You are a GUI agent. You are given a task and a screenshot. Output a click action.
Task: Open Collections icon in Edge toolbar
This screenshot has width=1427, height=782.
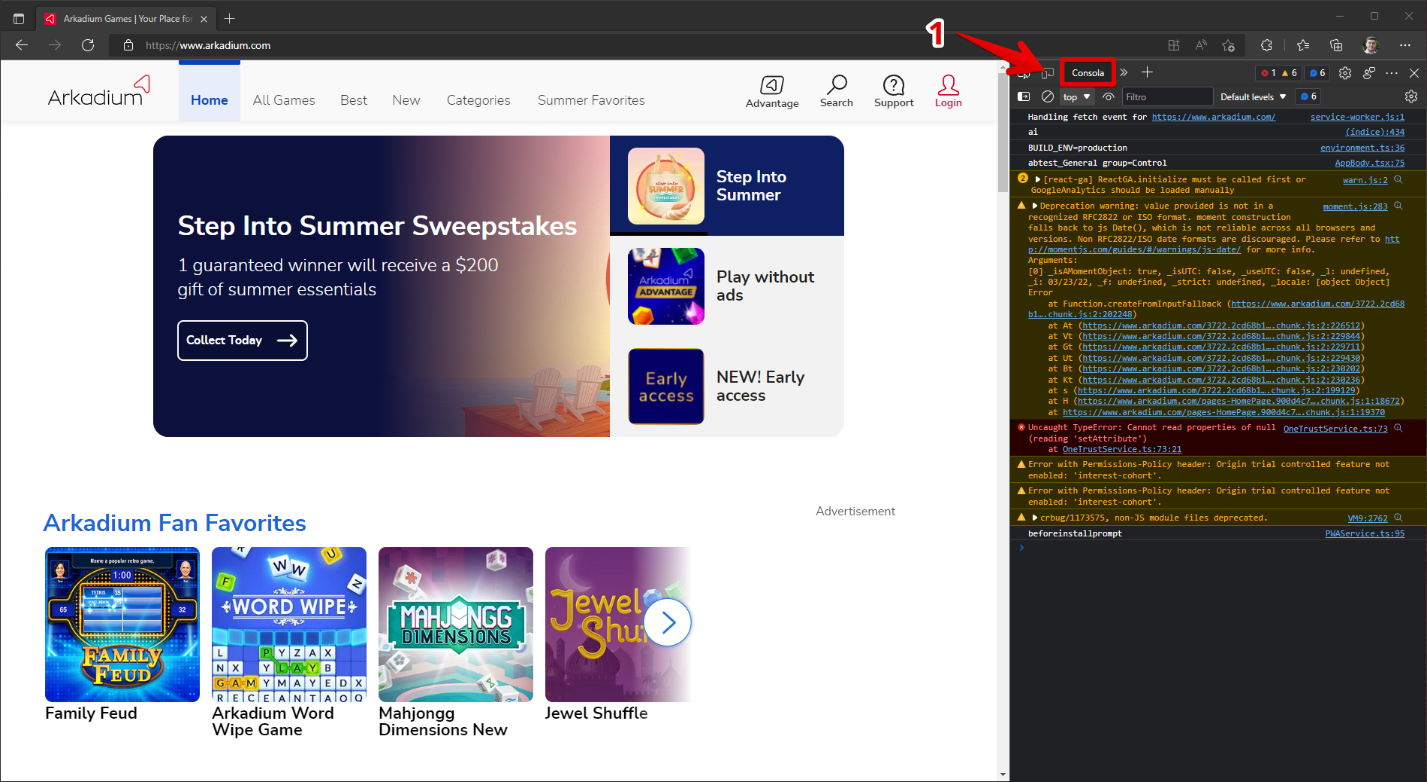pos(1336,45)
